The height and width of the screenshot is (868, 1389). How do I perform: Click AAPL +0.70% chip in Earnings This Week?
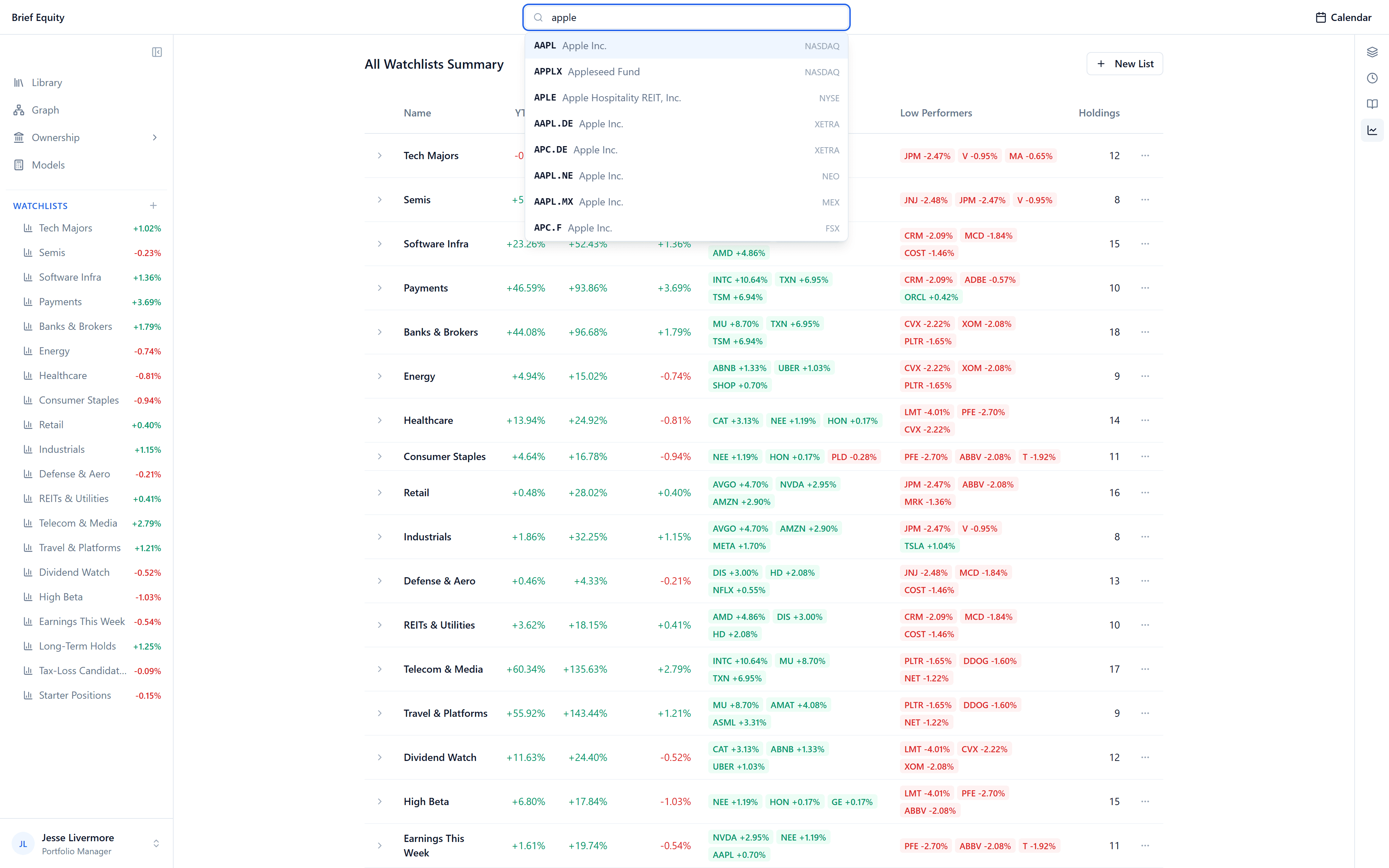point(739,855)
